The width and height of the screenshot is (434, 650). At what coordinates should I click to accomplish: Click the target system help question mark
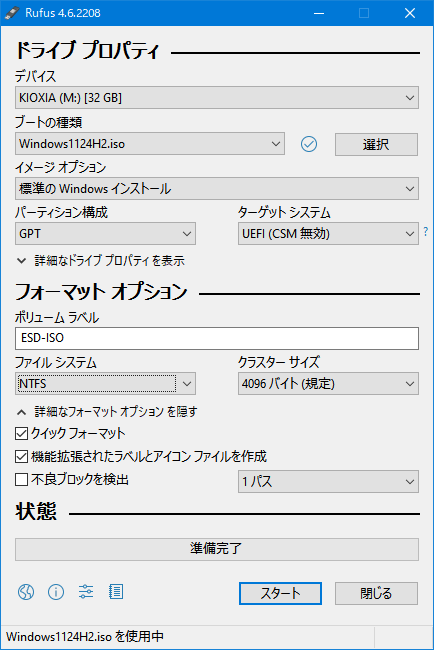(x=426, y=232)
